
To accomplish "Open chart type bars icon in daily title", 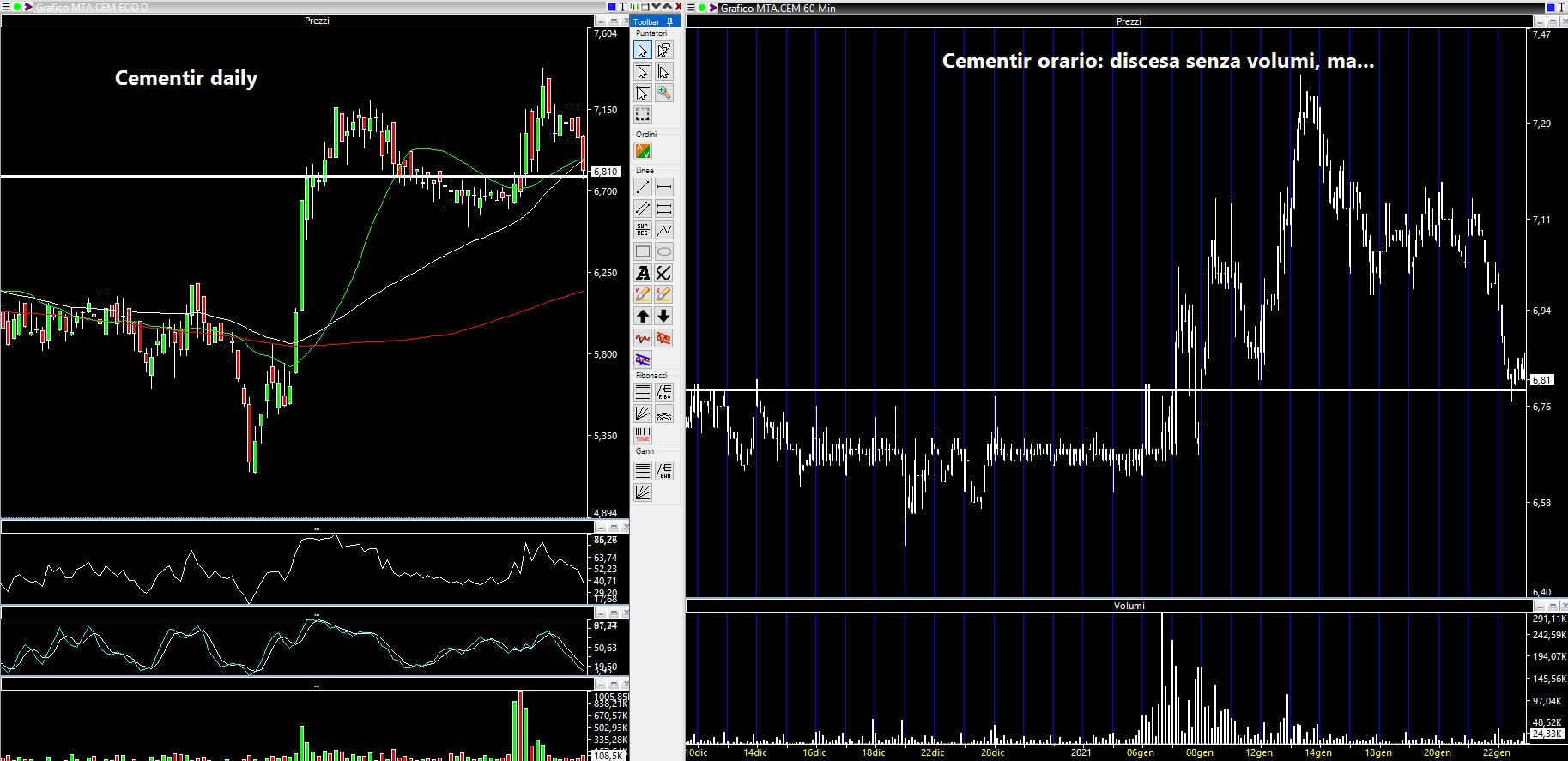I will tap(634, 7).
